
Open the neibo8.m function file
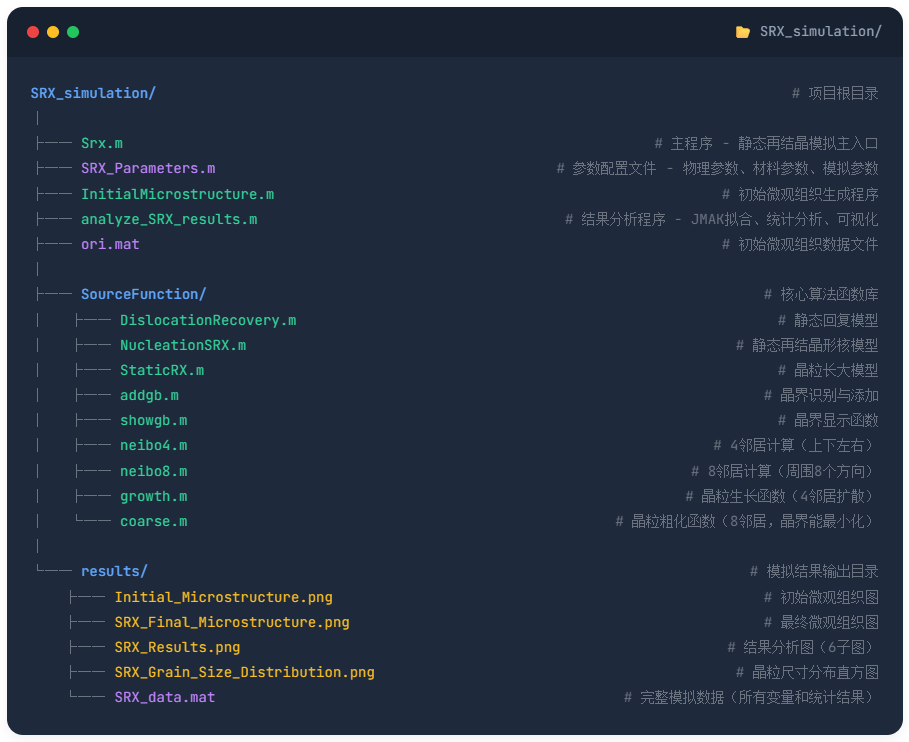(x=153, y=471)
